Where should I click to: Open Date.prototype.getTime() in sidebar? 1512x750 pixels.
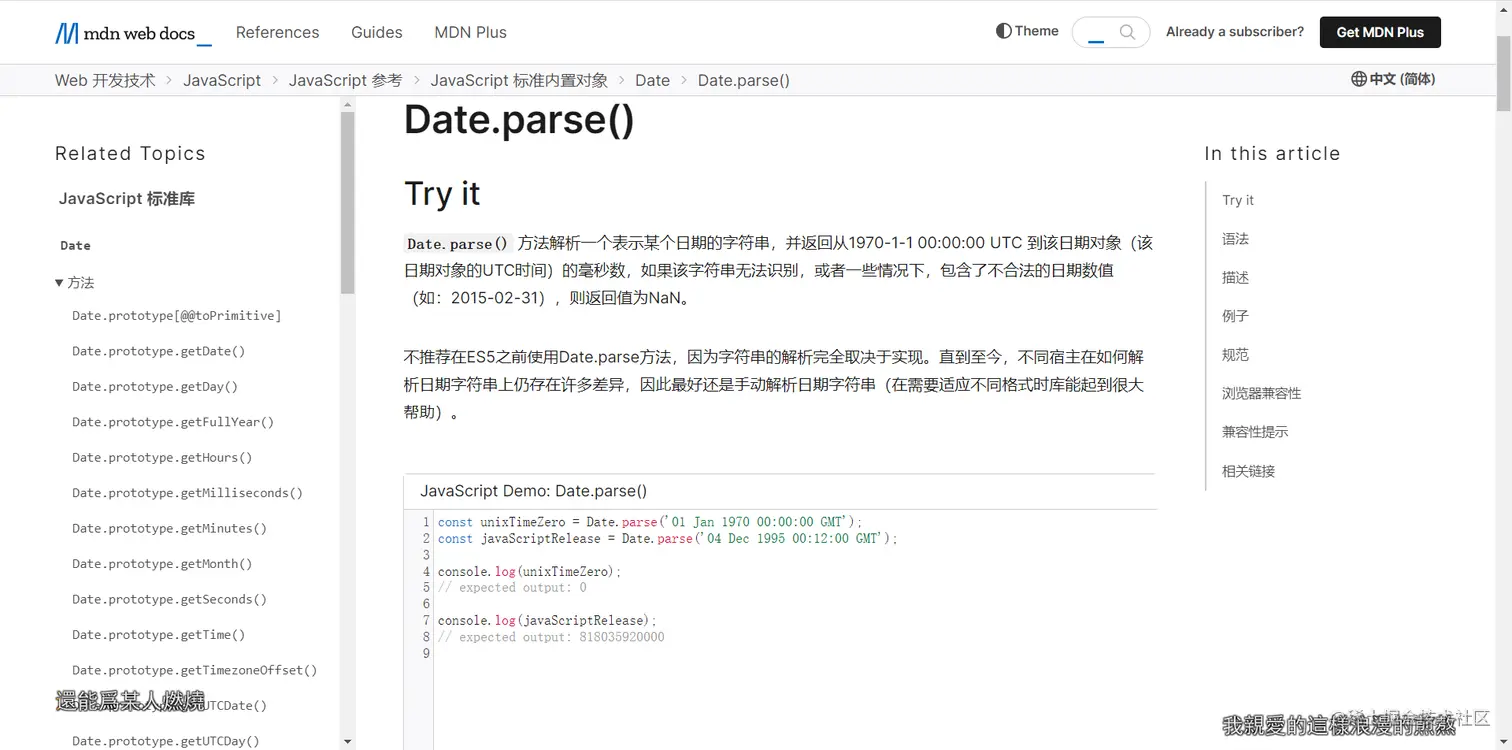[160, 634]
